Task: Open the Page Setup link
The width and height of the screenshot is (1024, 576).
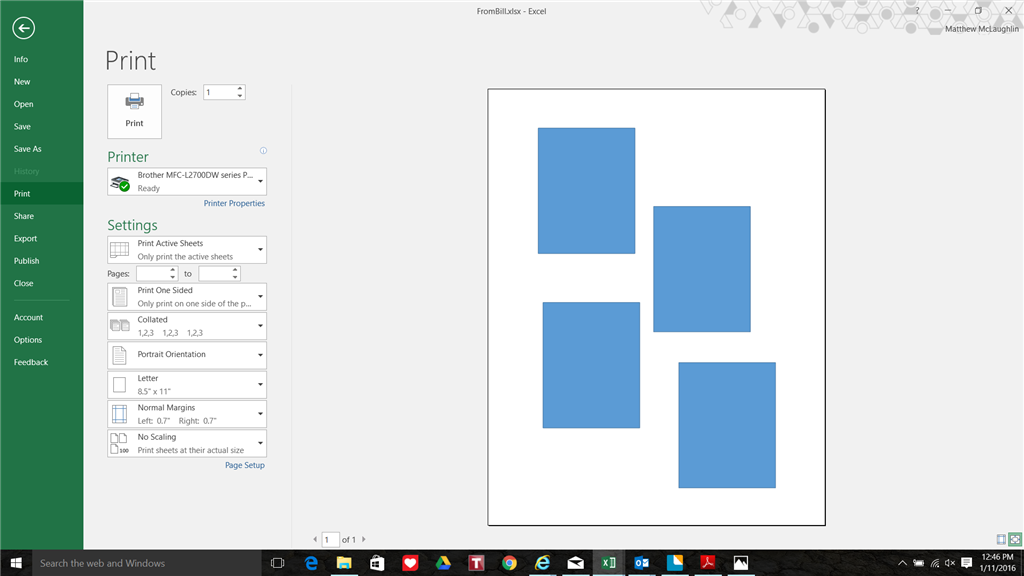Action: pos(245,465)
